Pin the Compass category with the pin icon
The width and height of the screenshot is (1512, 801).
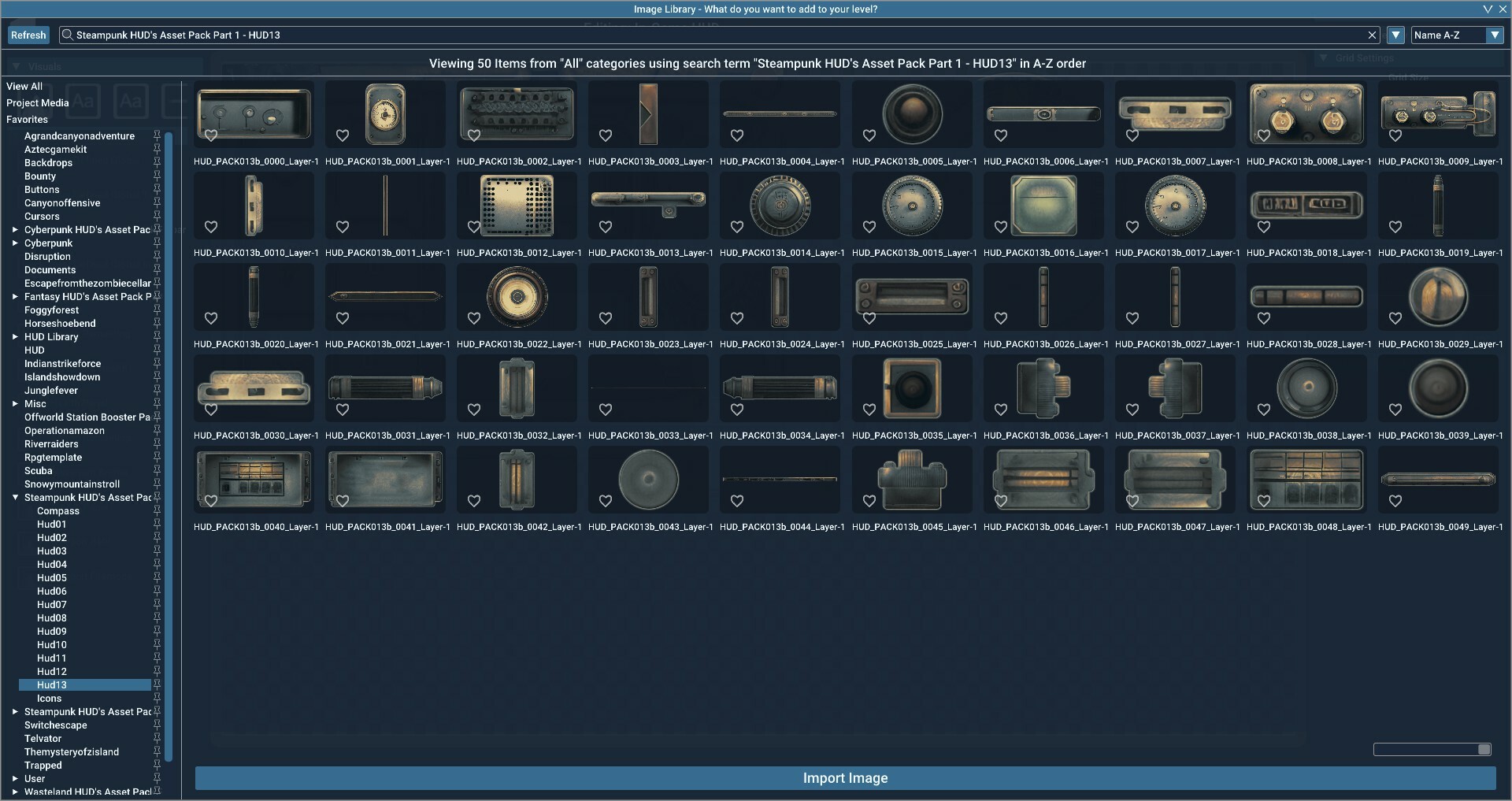pos(157,511)
